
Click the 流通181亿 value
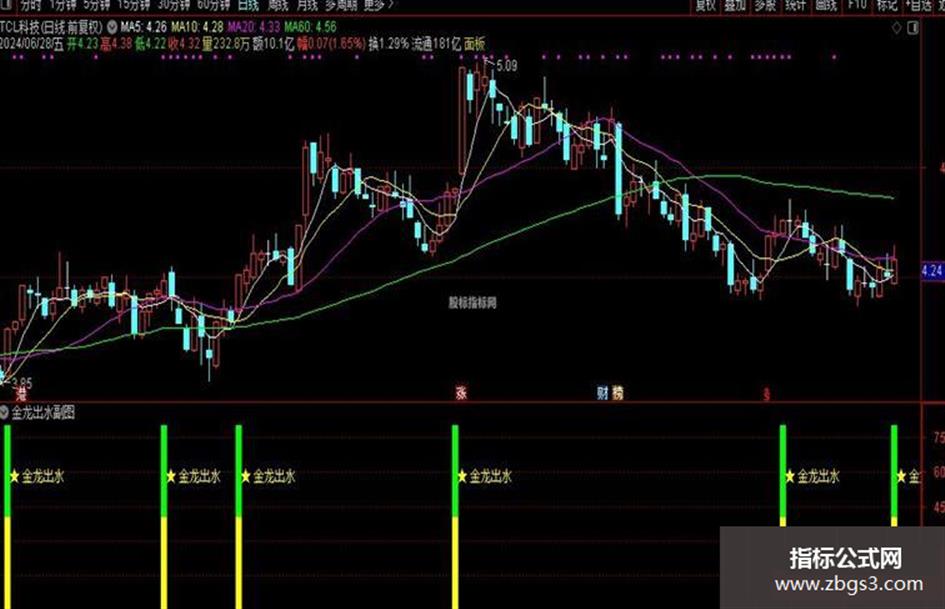(436, 43)
